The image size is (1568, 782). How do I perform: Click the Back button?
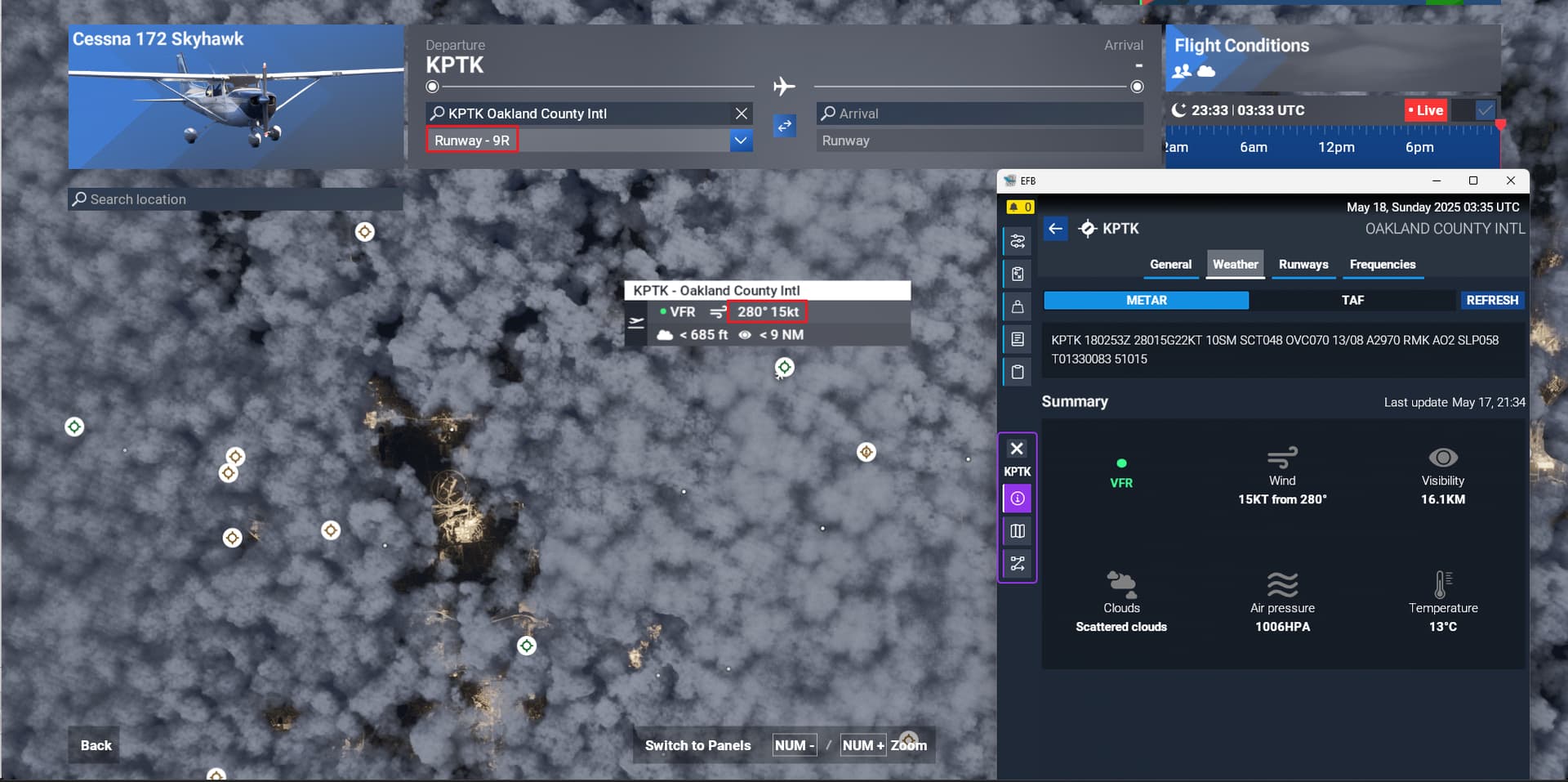(x=96, y=745)
